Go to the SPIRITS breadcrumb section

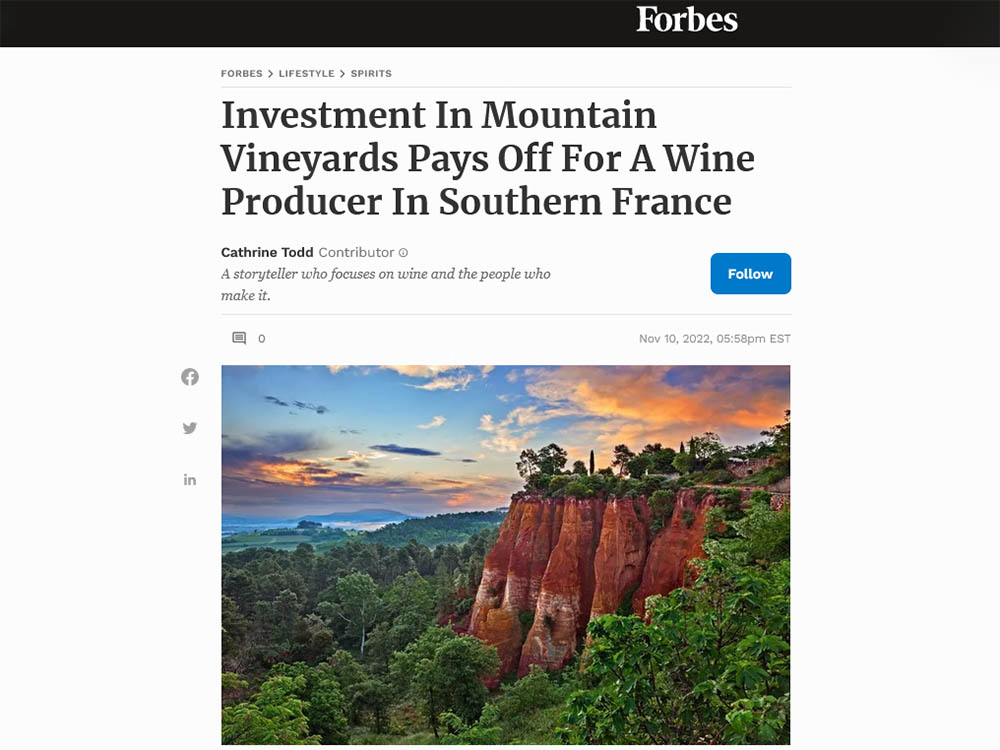pyautogui.click(x=371, y=73)
